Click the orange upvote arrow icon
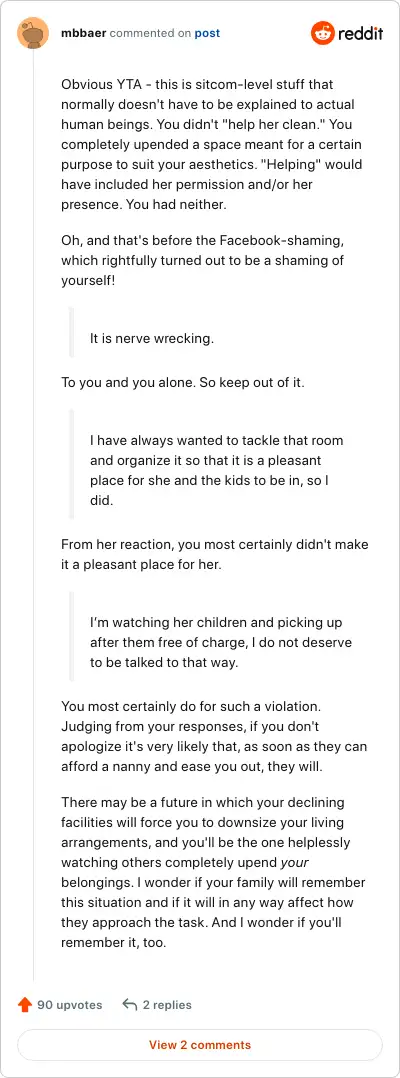Screen dimensions: 400x1078 point(25,1004)
